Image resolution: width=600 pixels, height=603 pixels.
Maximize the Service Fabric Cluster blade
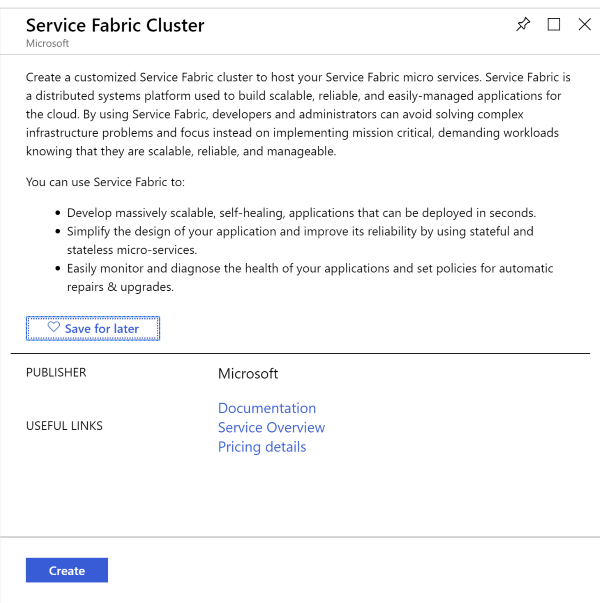click(x=554, y=25)
